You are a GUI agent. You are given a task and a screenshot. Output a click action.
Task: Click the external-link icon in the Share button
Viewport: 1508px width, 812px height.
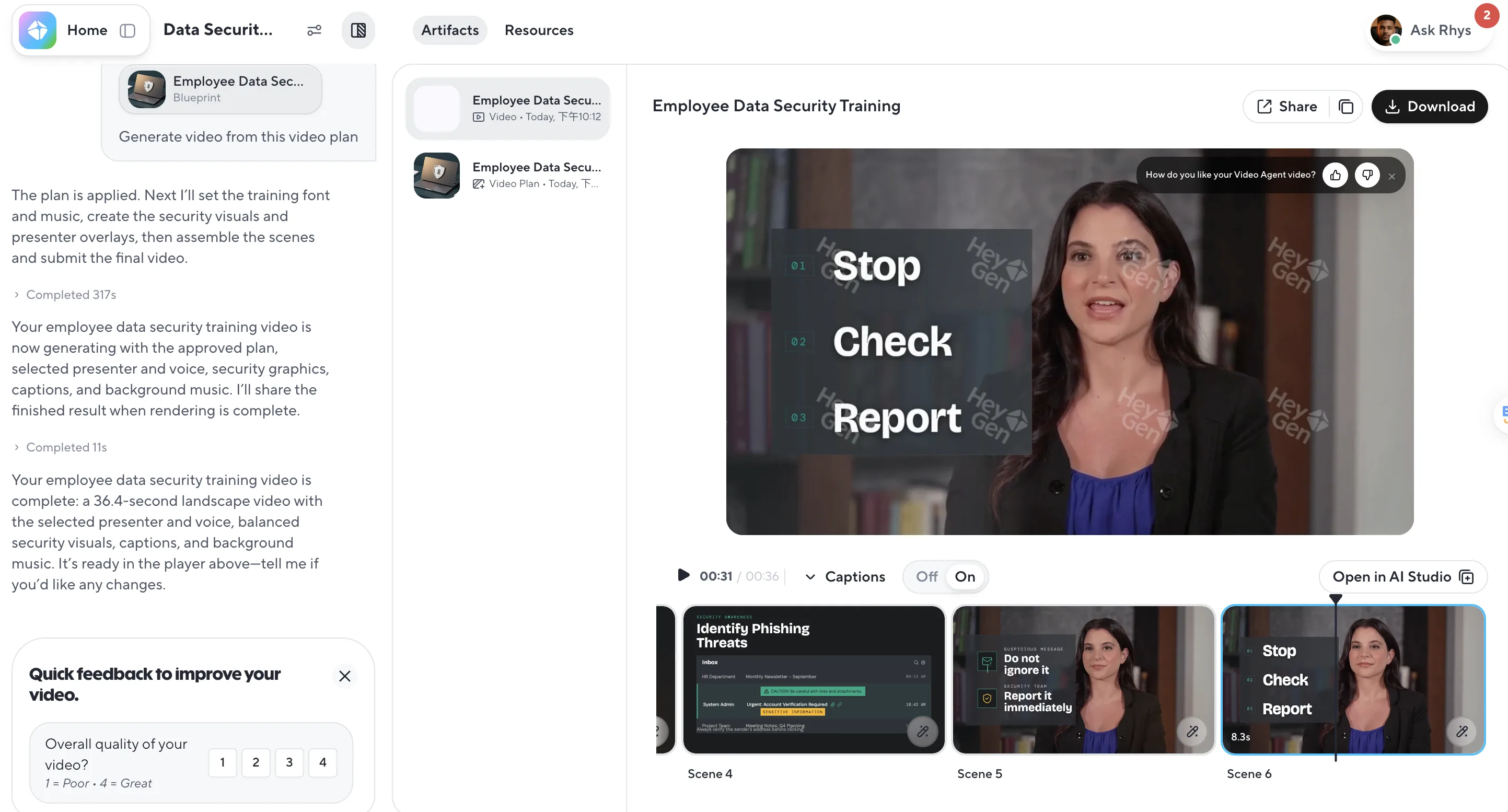[x=1265, y=106]
